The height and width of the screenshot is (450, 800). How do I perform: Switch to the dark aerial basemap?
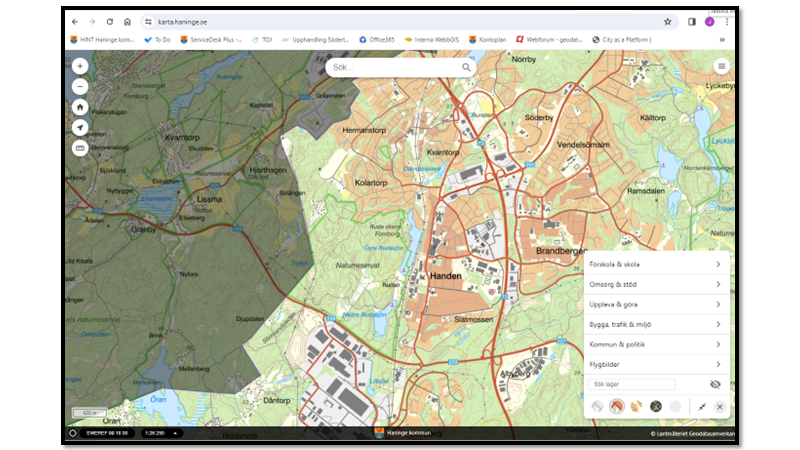point(656,407)
